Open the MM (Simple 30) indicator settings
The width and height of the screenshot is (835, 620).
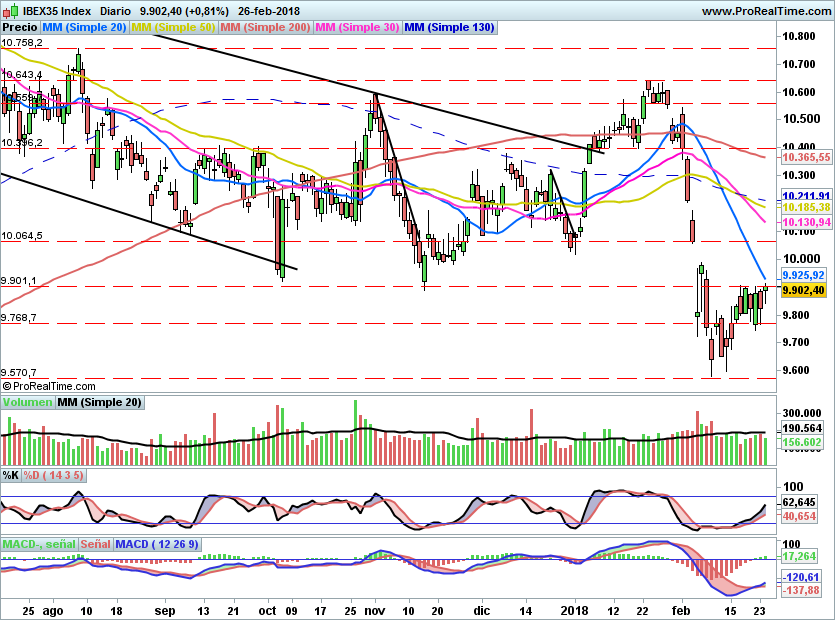pyautogui.click(x=357, y=28)
